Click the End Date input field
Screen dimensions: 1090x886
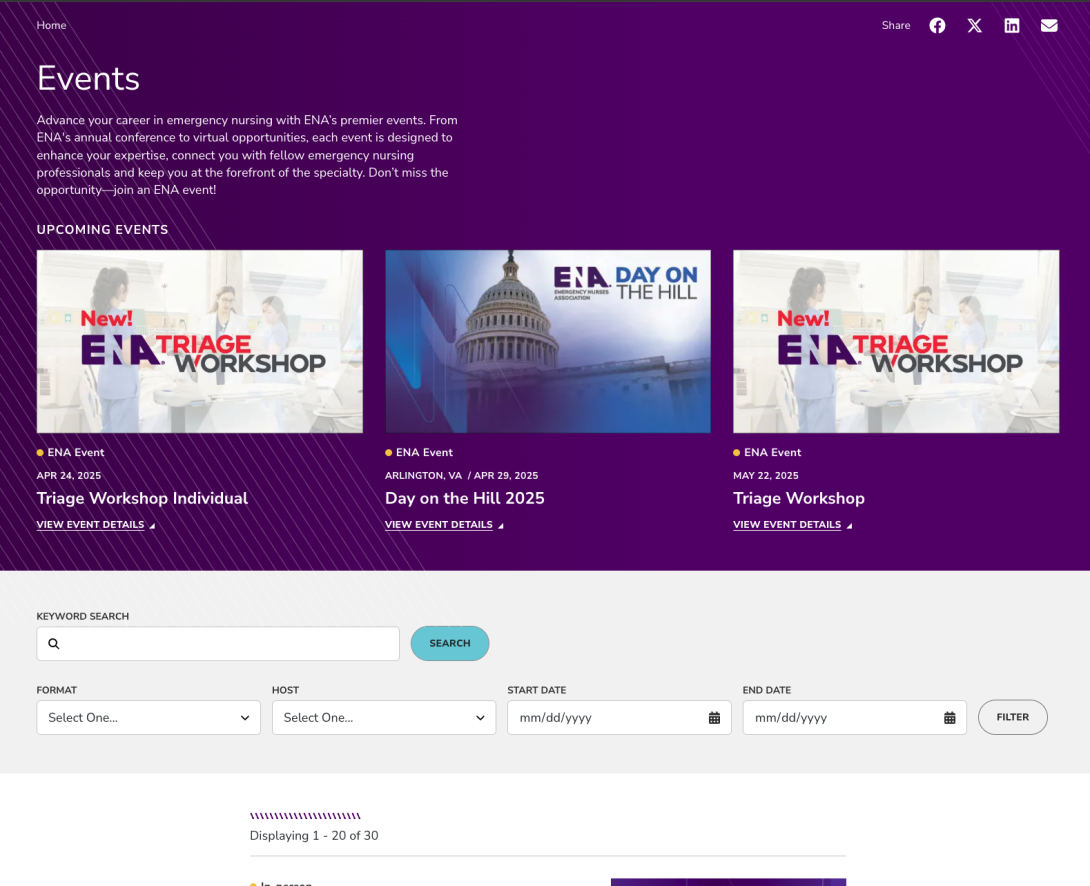coord(854,717)
